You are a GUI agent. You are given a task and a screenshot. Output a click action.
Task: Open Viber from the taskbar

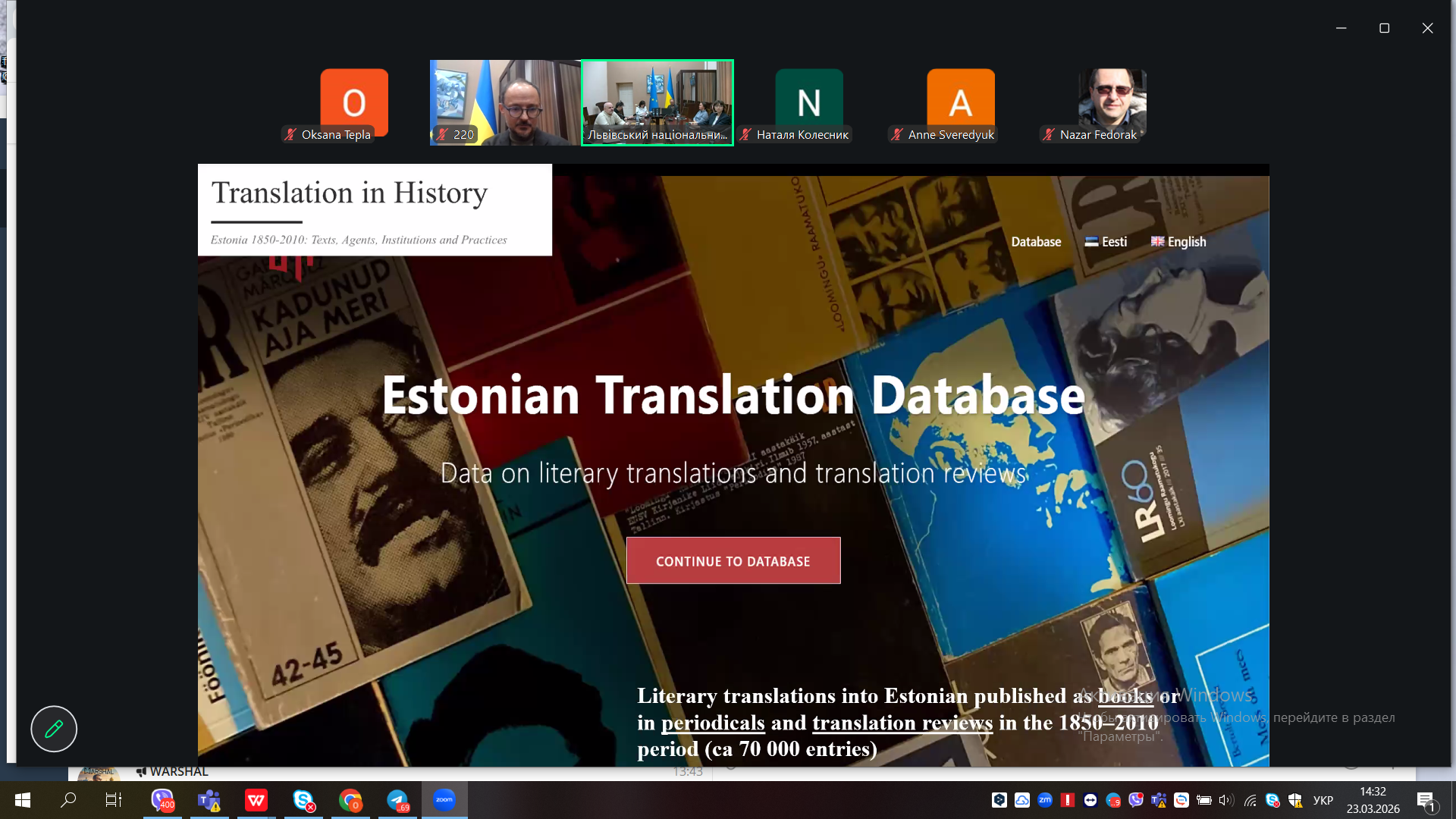pos(162,800)
